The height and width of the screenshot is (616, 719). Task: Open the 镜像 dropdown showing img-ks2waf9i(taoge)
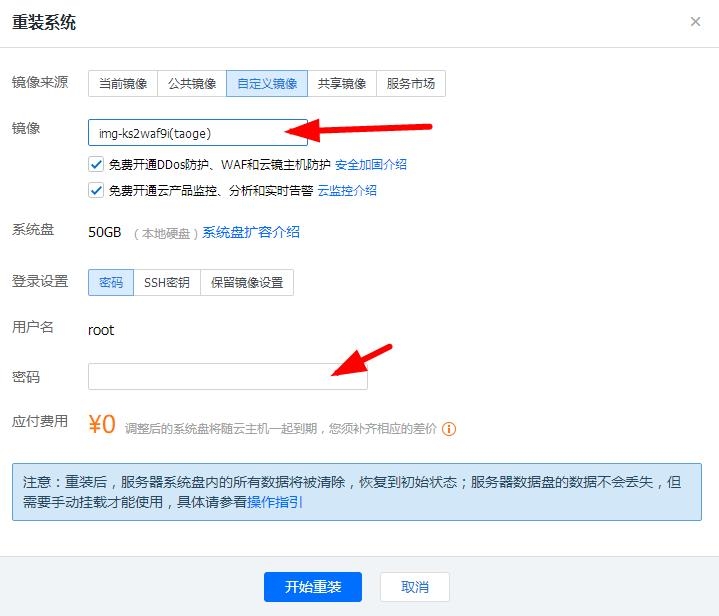197,133
